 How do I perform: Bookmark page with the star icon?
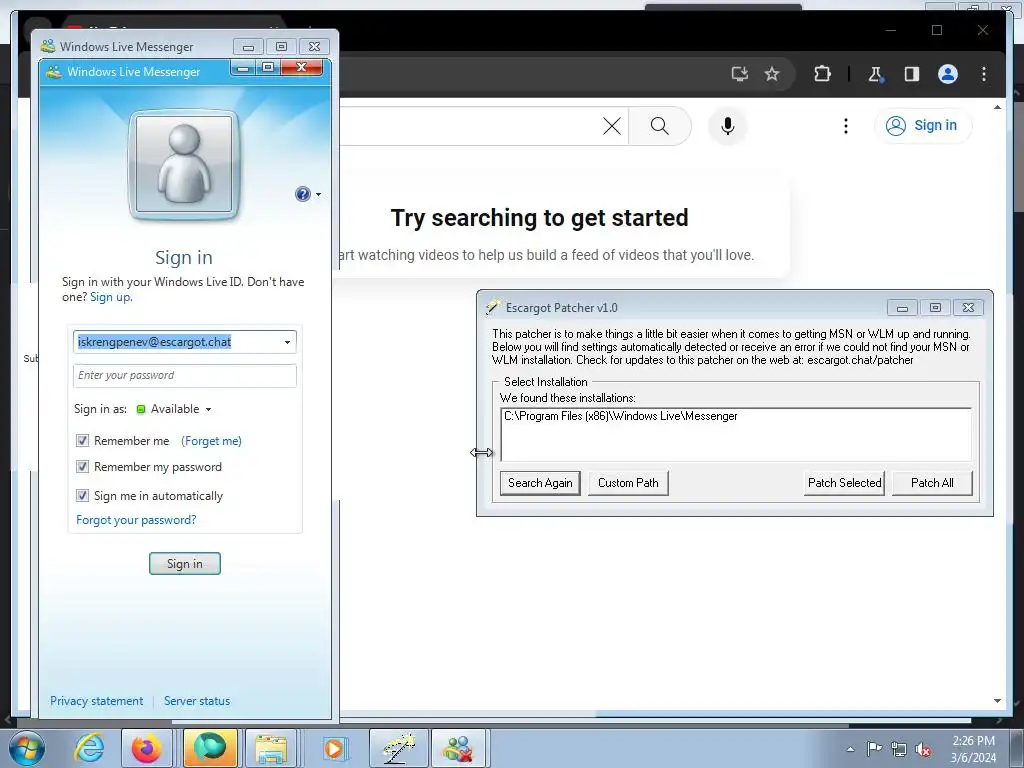click(x=772, y=74)
